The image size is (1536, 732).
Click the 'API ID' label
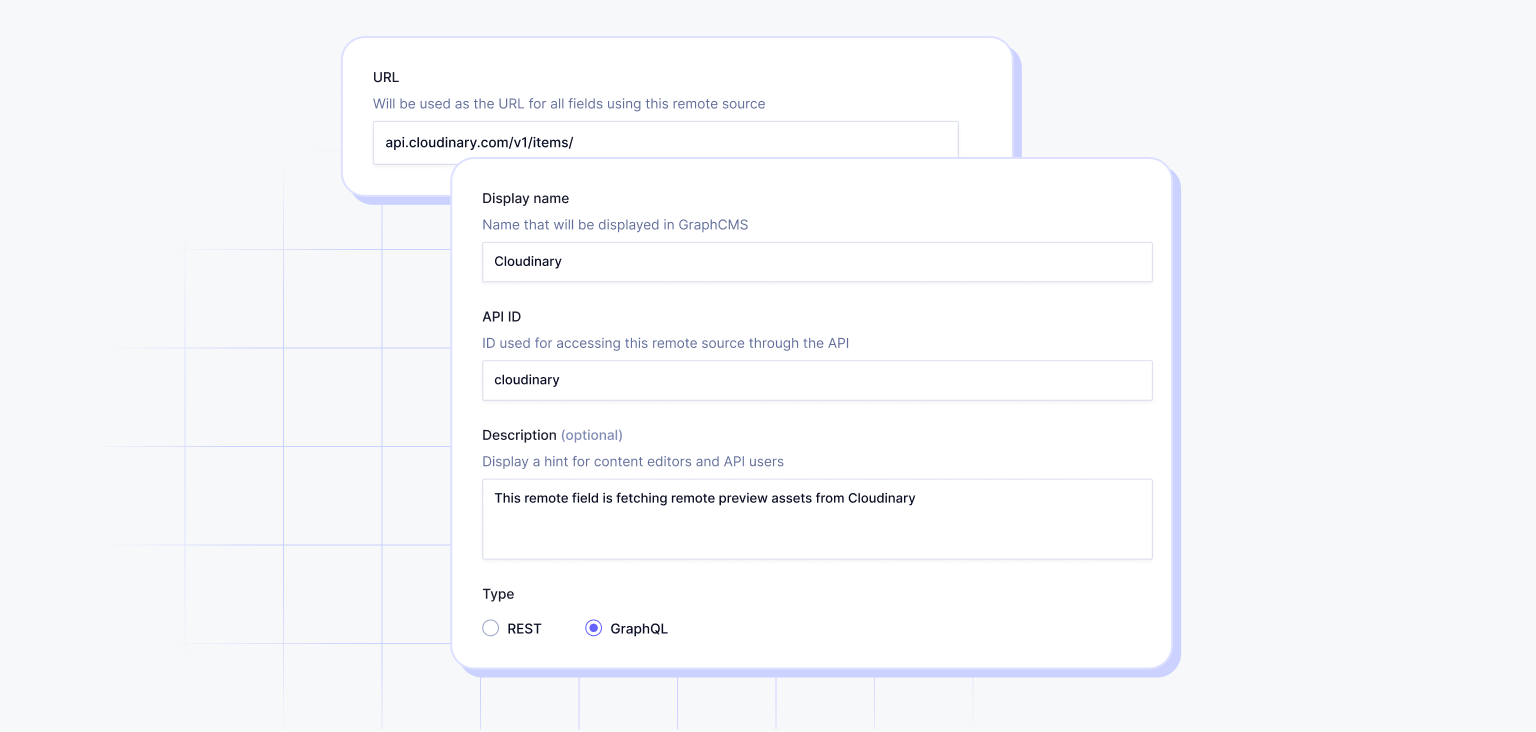point(501,316)
